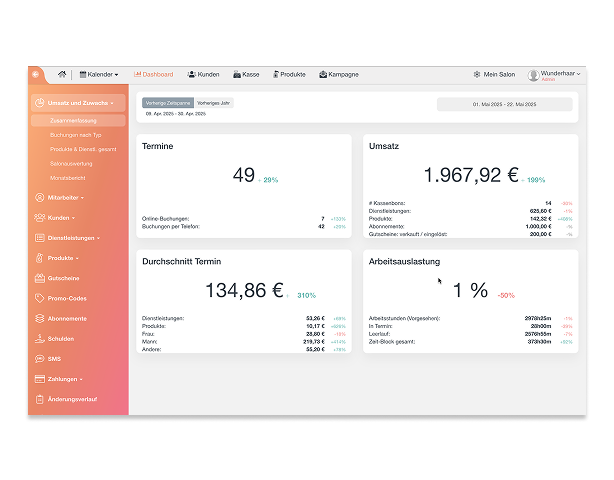
Task: Open Promo-Codes in the sidebar
Action: (67, 298)
